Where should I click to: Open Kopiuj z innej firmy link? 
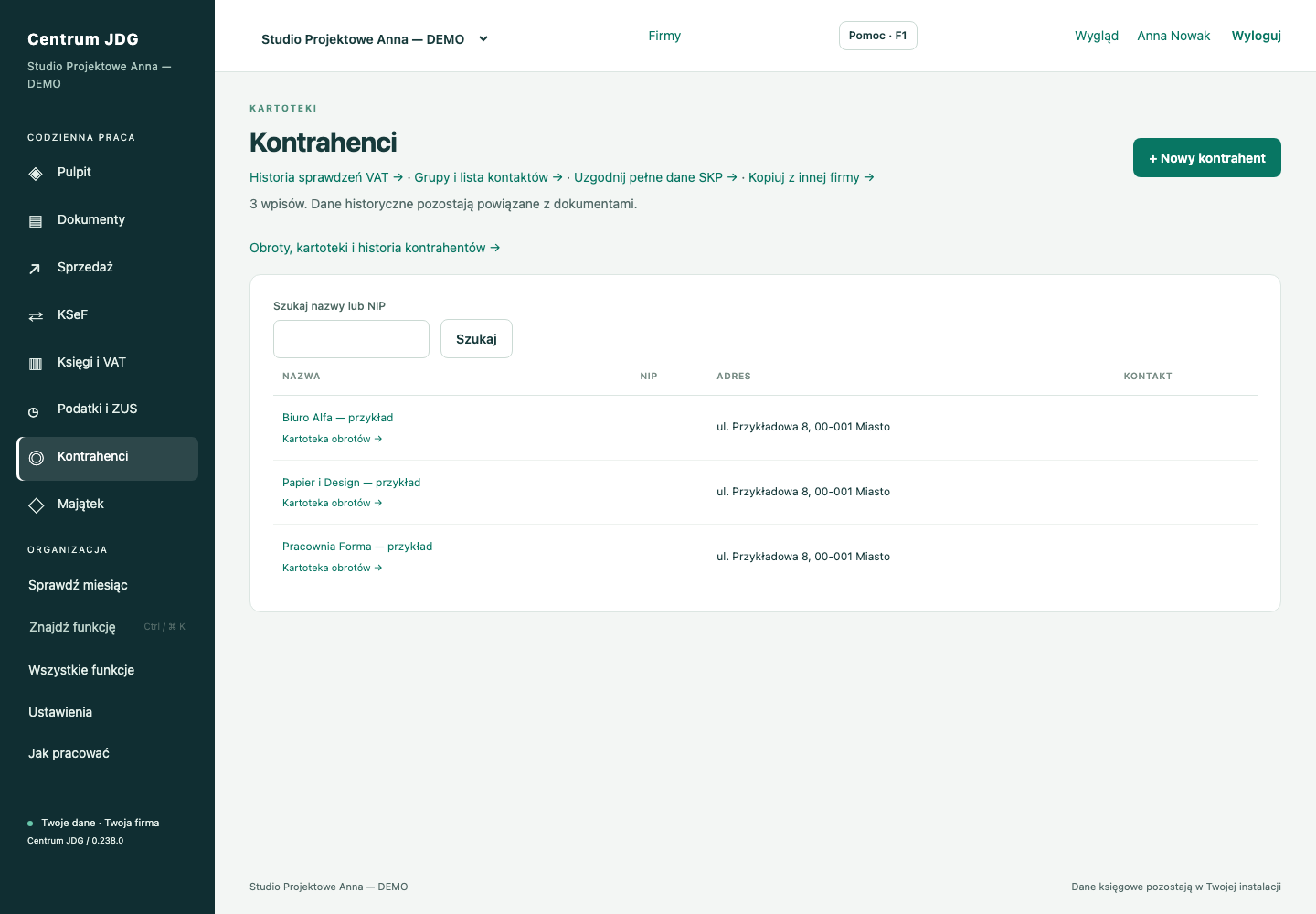coord(812,177)
